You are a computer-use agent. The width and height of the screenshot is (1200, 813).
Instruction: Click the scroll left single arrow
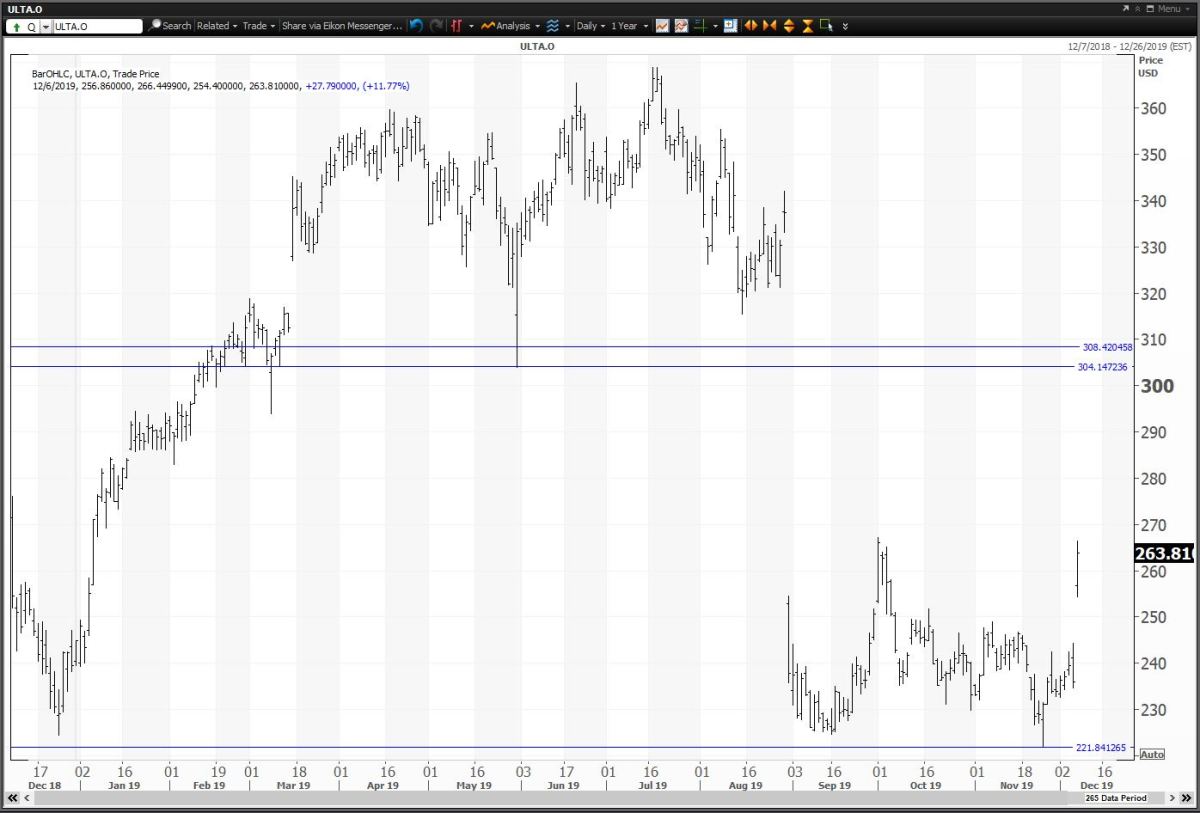coord(29,798)
